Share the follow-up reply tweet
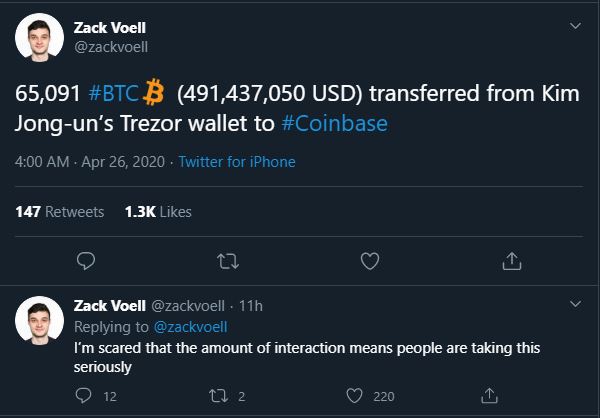The height and width of the screenshot is (418, 600). (490, 396)
